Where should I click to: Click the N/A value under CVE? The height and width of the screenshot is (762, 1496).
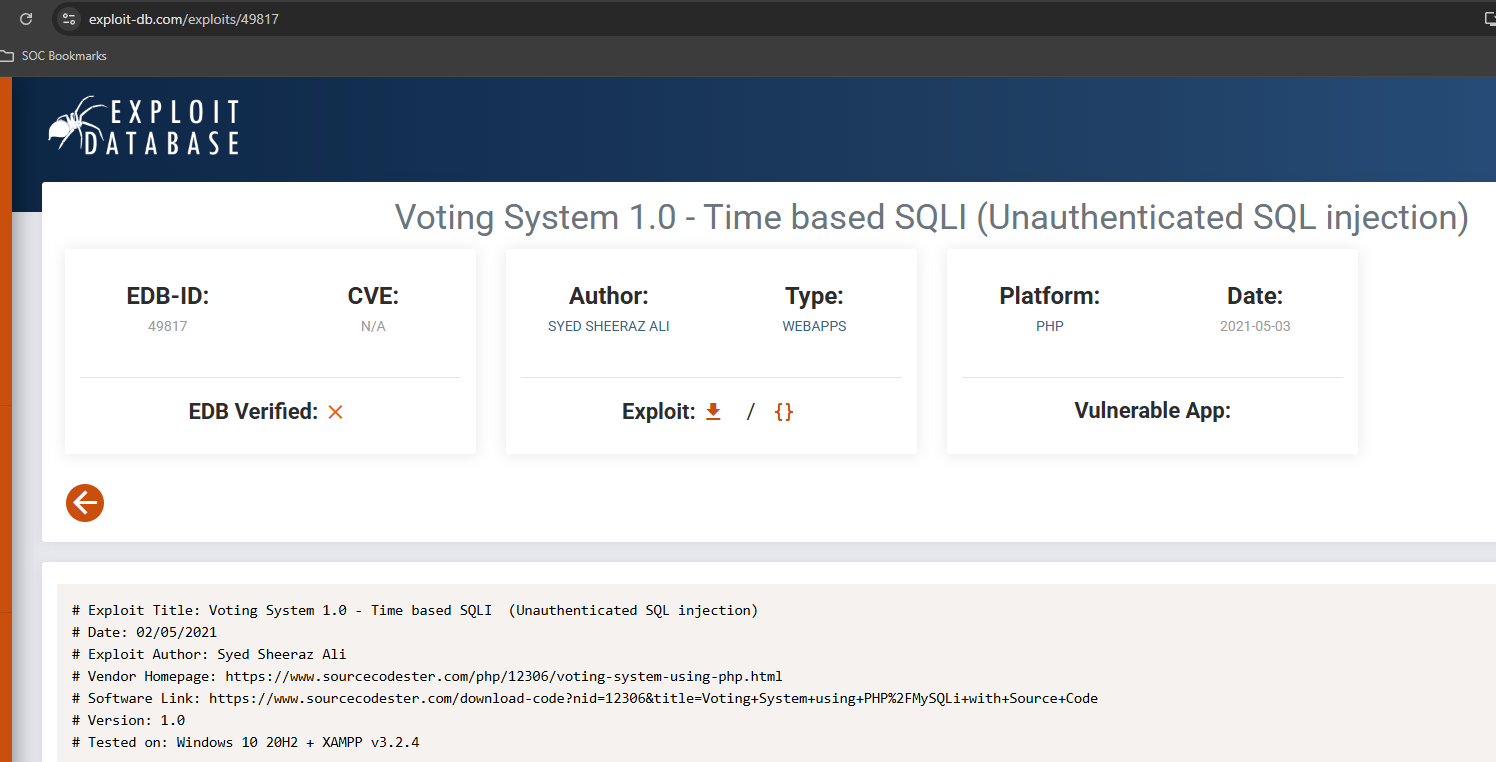point(373,326)
